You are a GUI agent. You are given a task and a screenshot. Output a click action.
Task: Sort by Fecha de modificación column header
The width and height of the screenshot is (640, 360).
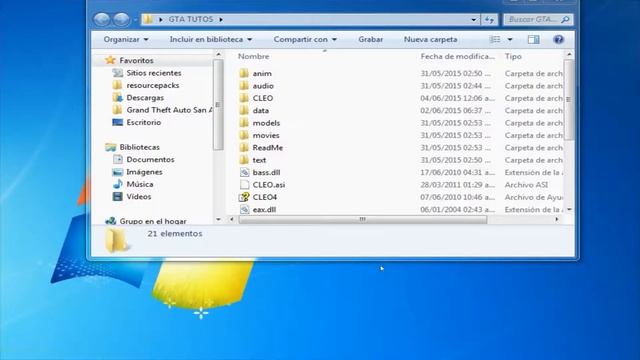458,56
